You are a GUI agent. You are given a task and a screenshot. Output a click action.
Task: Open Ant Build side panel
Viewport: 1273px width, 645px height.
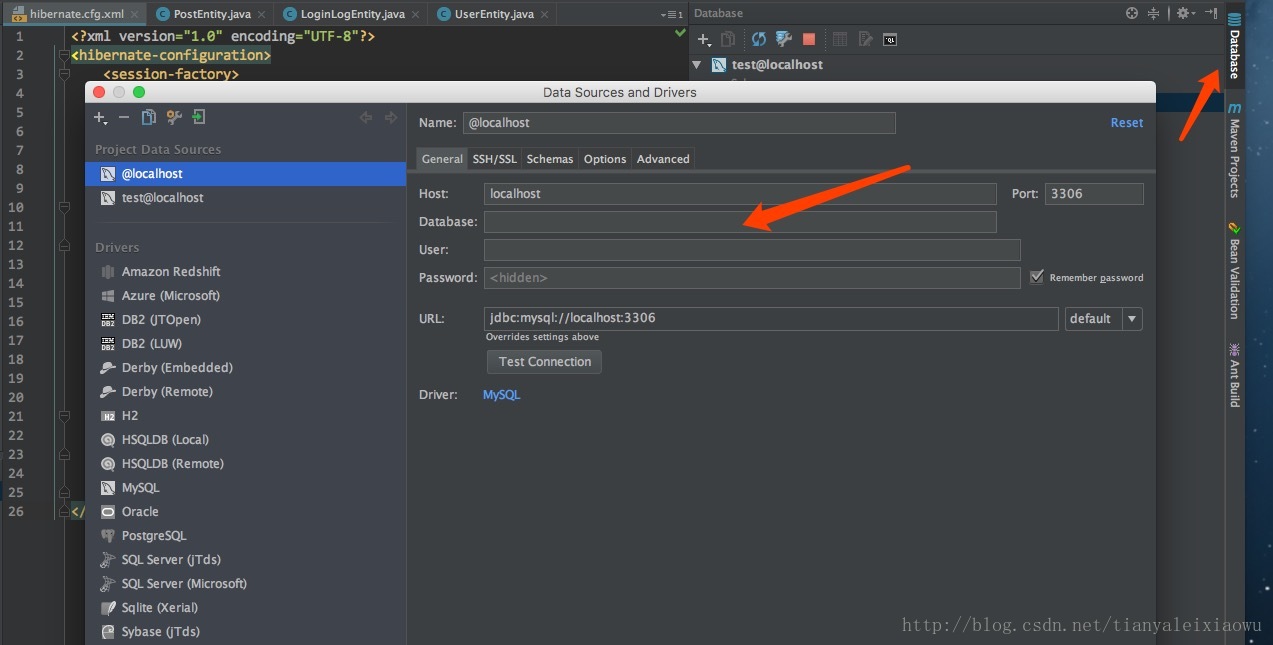click(1235, 375)
